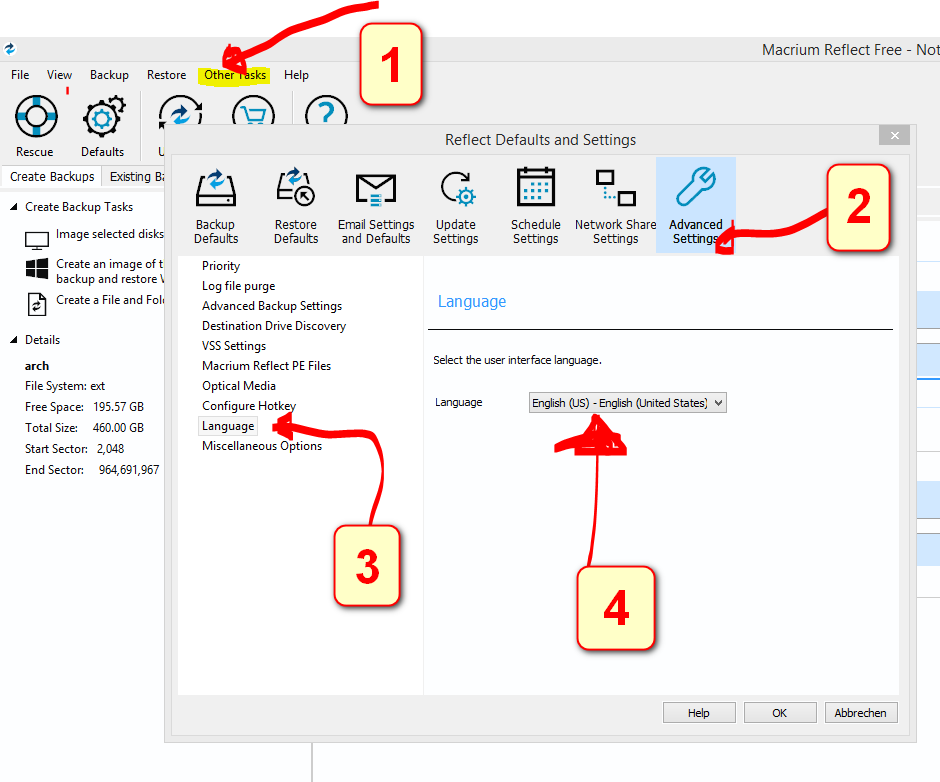The image size is (940, 782).
Task: Open the Restore menu
Action: (x=167, y=75)
